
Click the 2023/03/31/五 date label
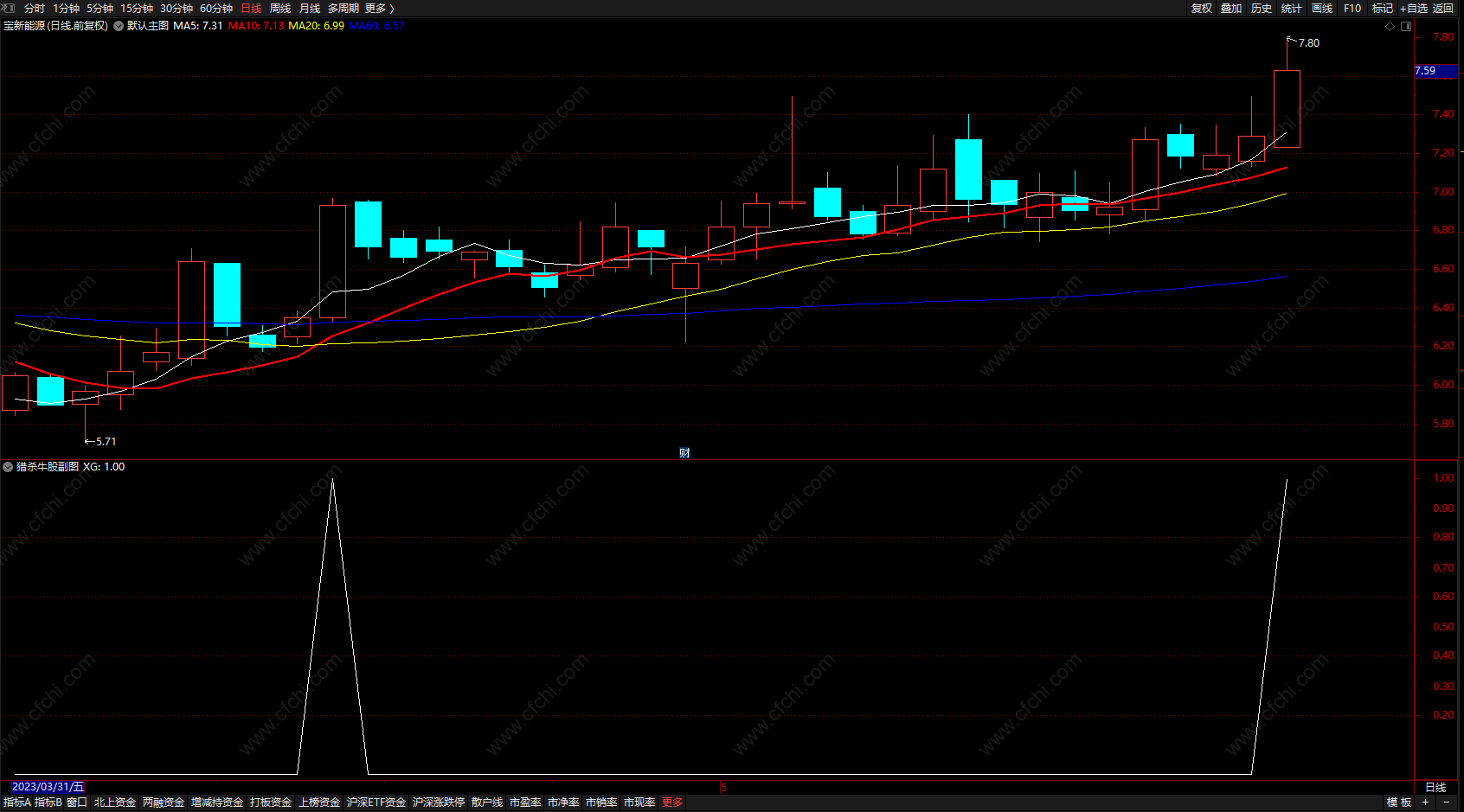(x=48, y=787)
